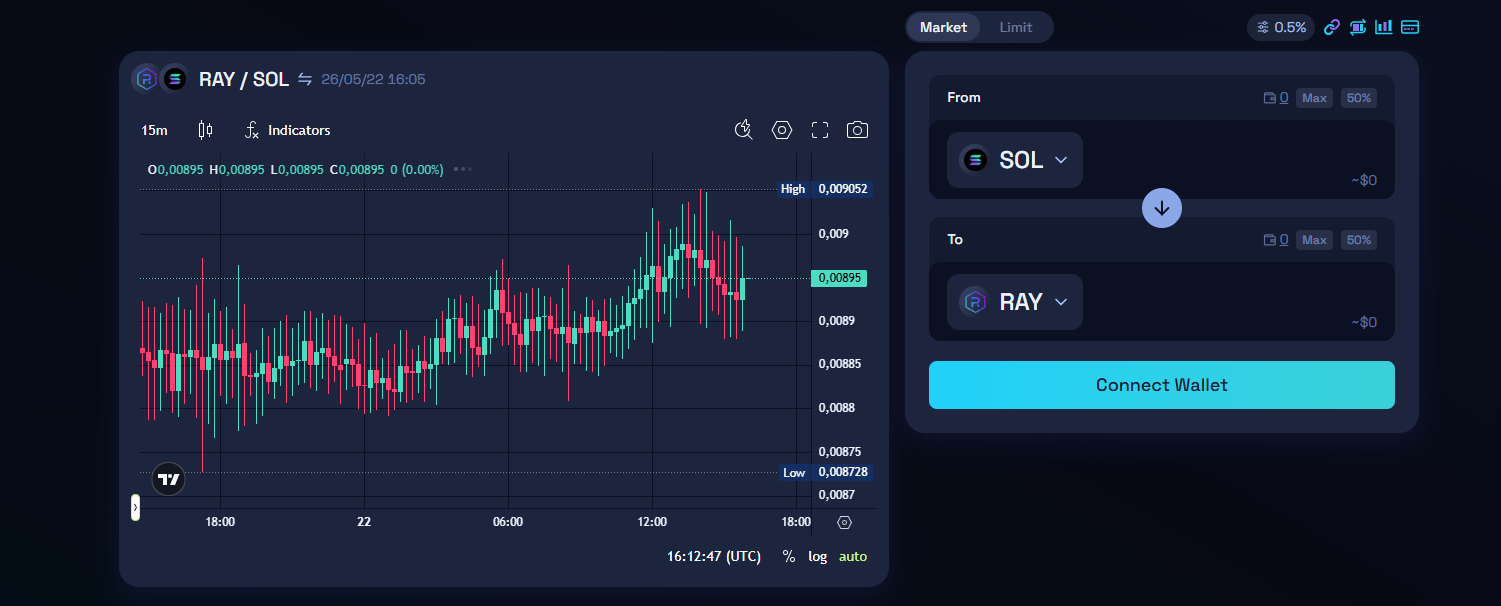The width and height of the screenshot is (1501, 606).
Task: Click 50% in the To section
Action: click(x=1358, y=240)
